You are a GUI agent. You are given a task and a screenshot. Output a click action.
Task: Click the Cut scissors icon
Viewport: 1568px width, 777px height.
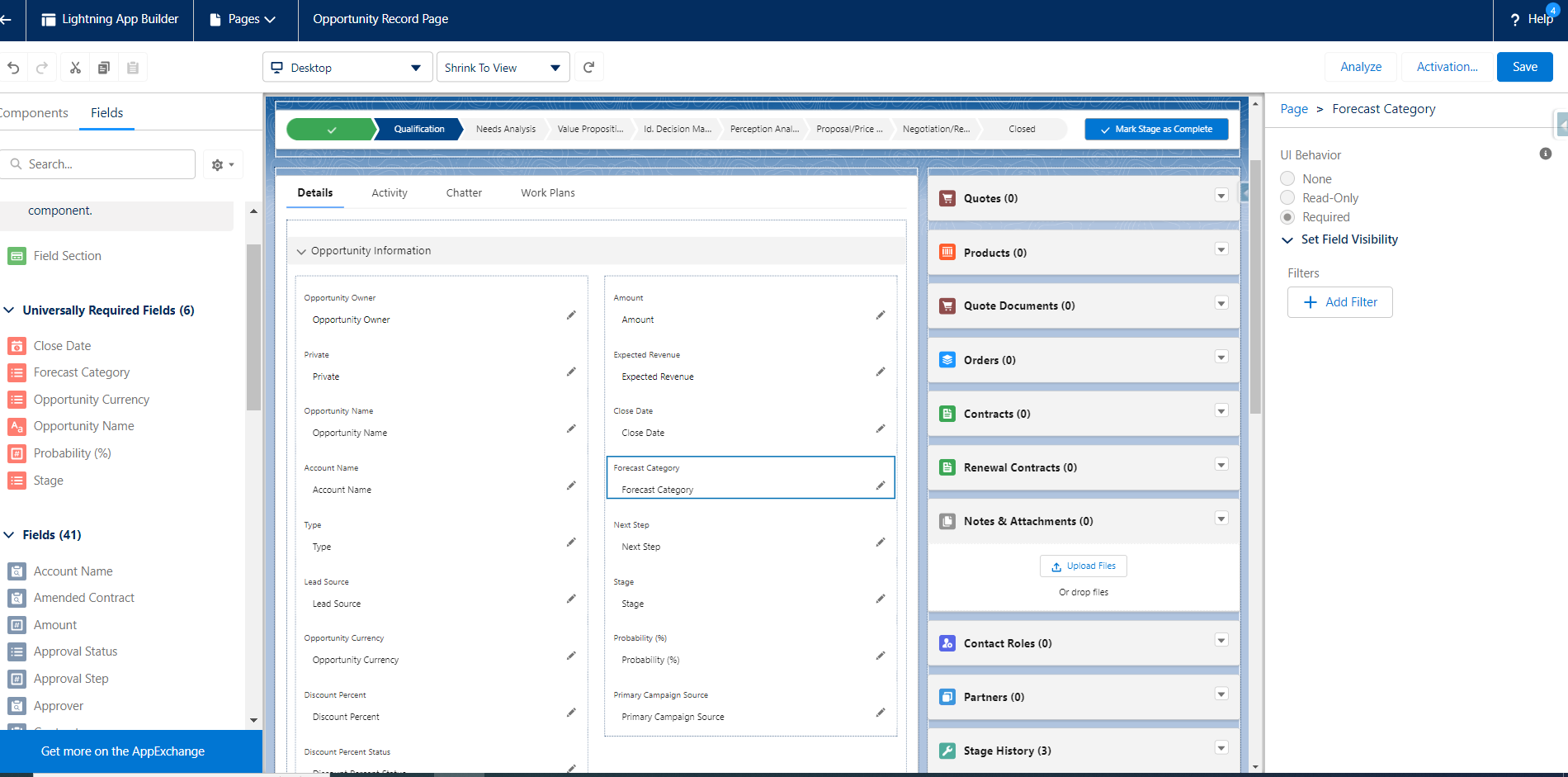75,68
